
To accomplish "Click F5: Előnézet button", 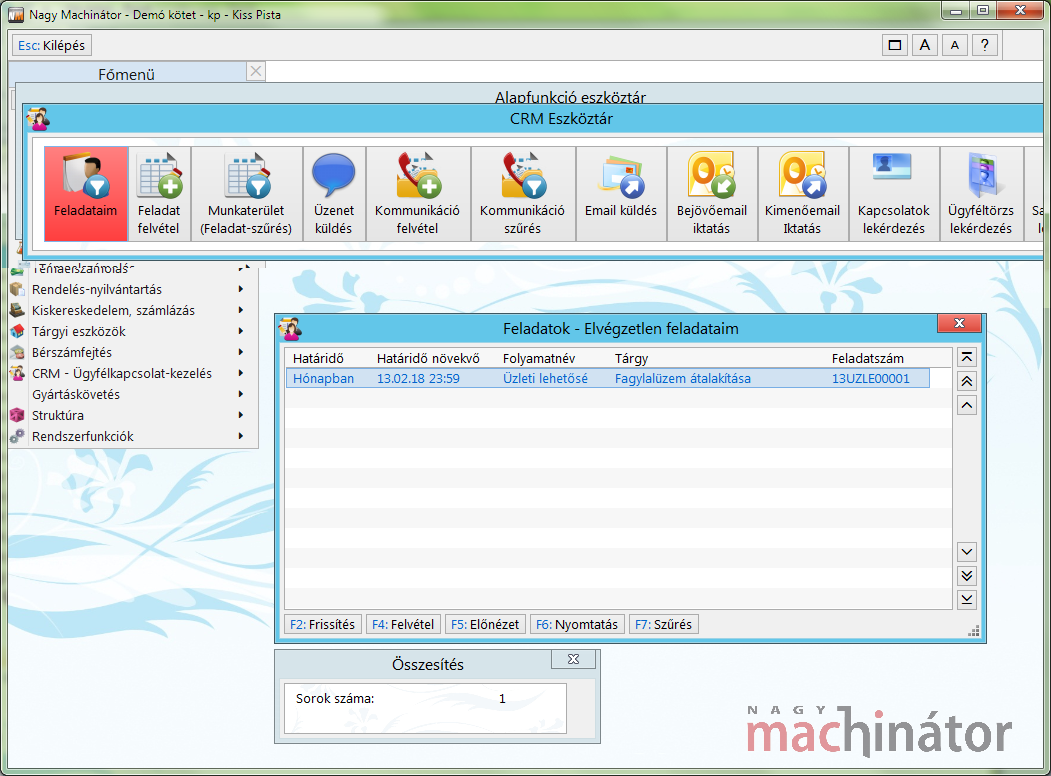I will pos(485,624).
